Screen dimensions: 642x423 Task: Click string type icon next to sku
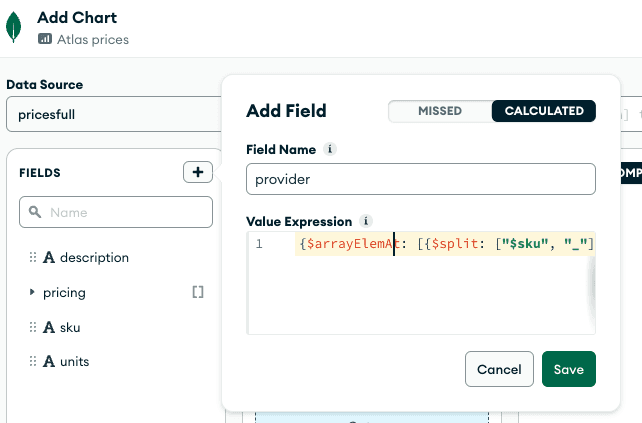48,326
